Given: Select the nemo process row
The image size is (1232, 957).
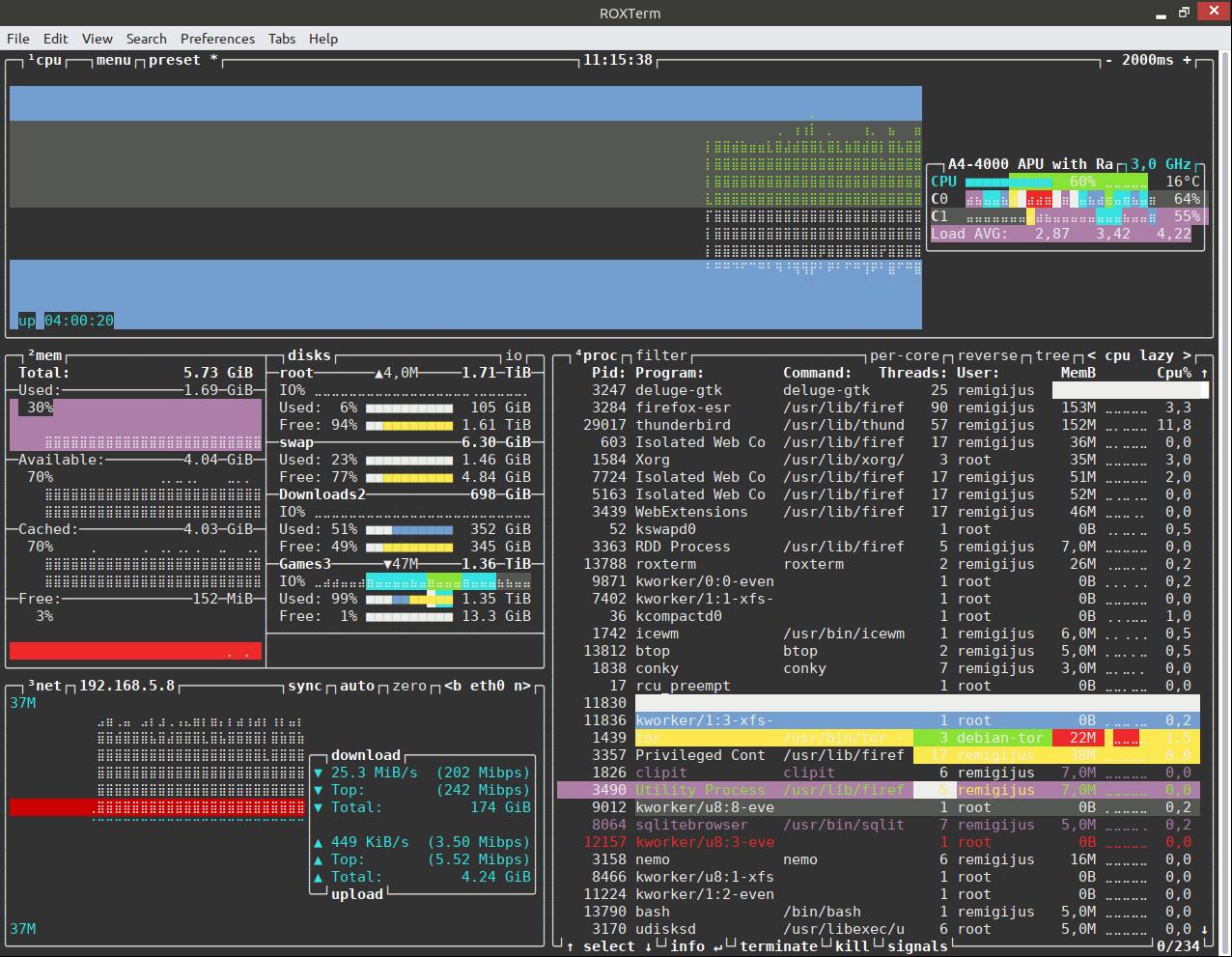Looking at the screenshot, I should point(879,859).
